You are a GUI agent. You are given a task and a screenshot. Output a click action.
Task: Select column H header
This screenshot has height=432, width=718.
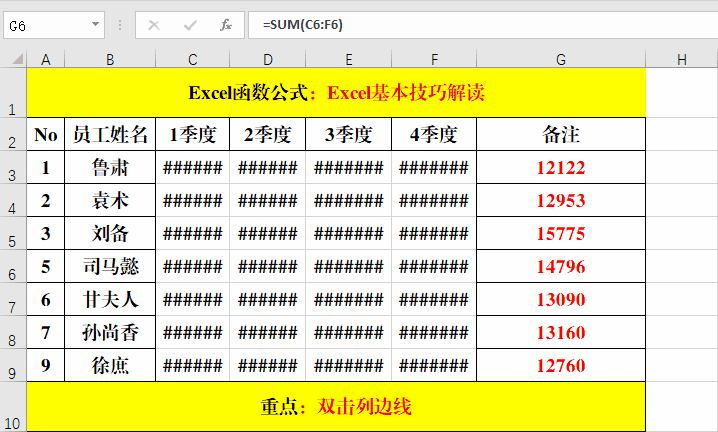pyautogui.click(x=682, y=59)
